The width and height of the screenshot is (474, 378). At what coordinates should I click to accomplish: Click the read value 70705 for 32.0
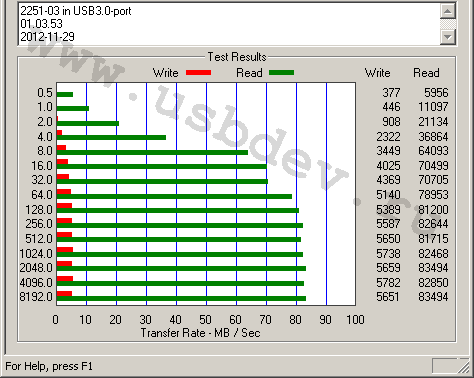[433, 180]
